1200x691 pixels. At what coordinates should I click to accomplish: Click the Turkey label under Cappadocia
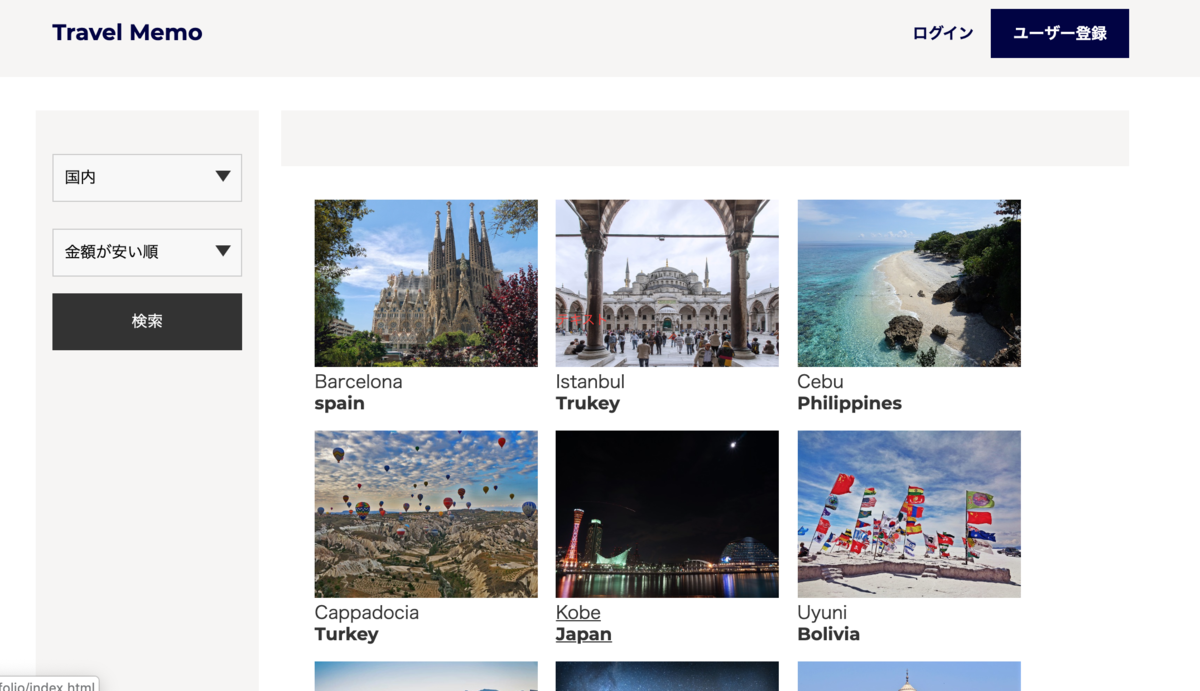(347, 635)
